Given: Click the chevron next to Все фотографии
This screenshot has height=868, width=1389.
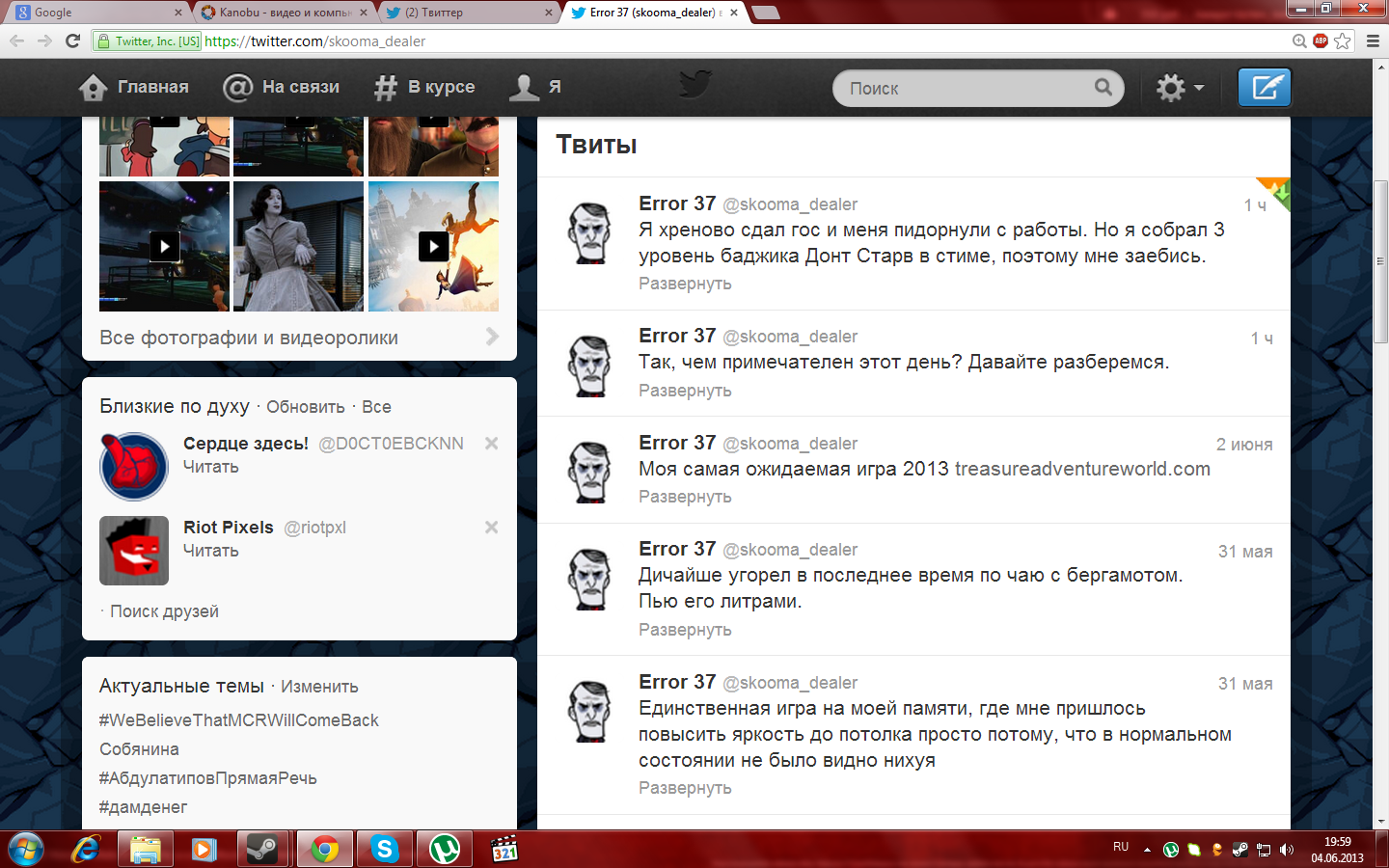Looking at the screenshot, I should click(492, 337).
